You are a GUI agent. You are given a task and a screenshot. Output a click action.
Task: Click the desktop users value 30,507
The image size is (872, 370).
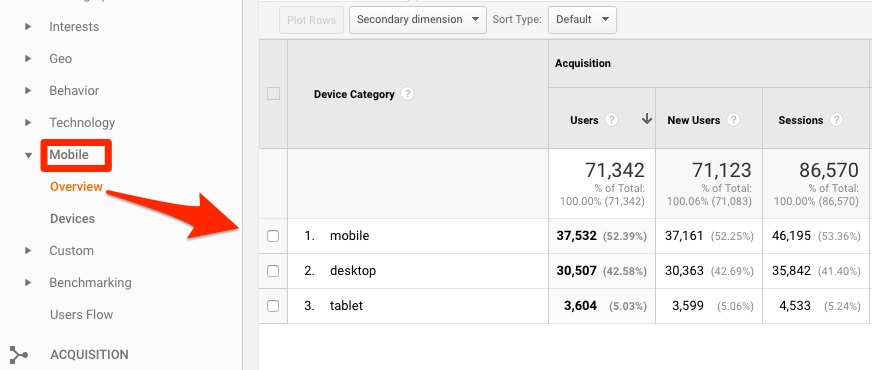(x=576, y=271)
